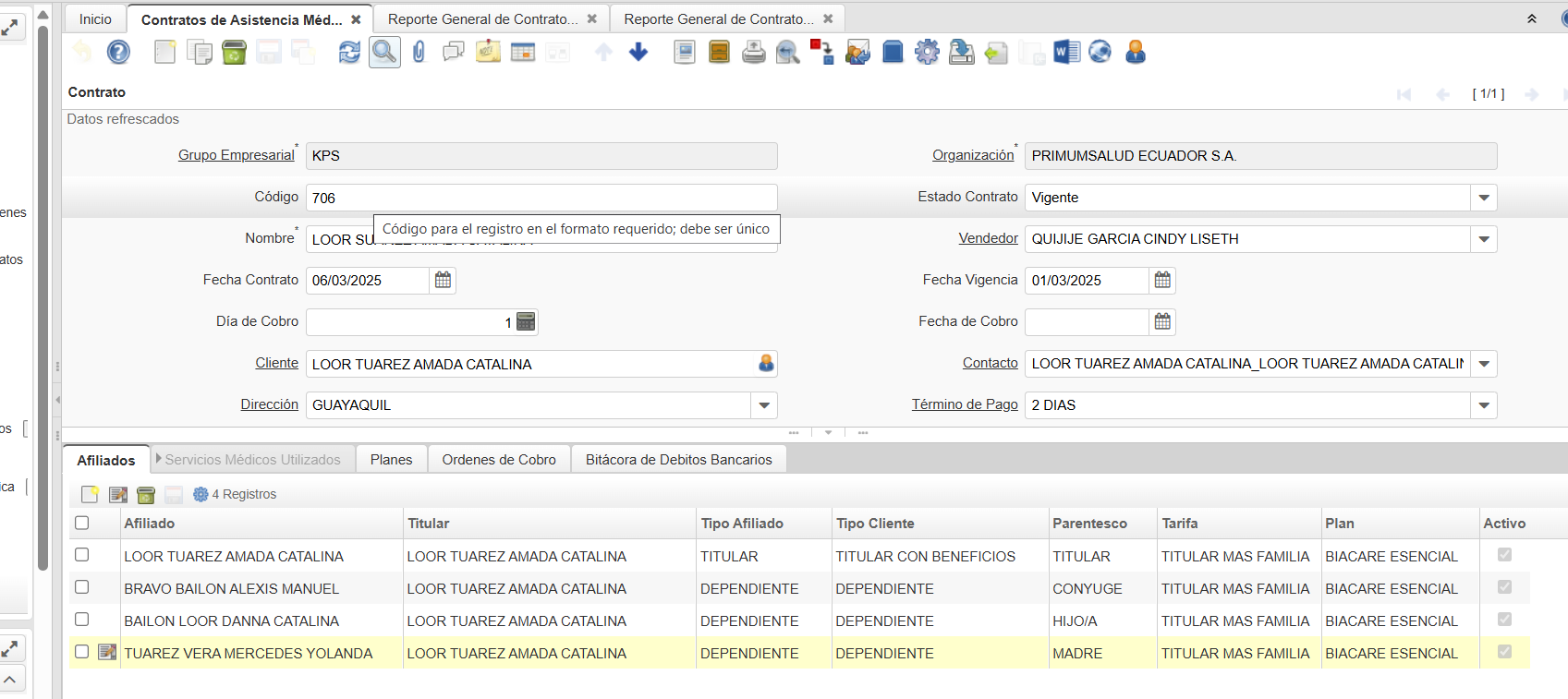Expand the Estado Contrato dropdown
Viewport: 1568px width, 699px height.
pyautogui.click(x=1484, y=198)
